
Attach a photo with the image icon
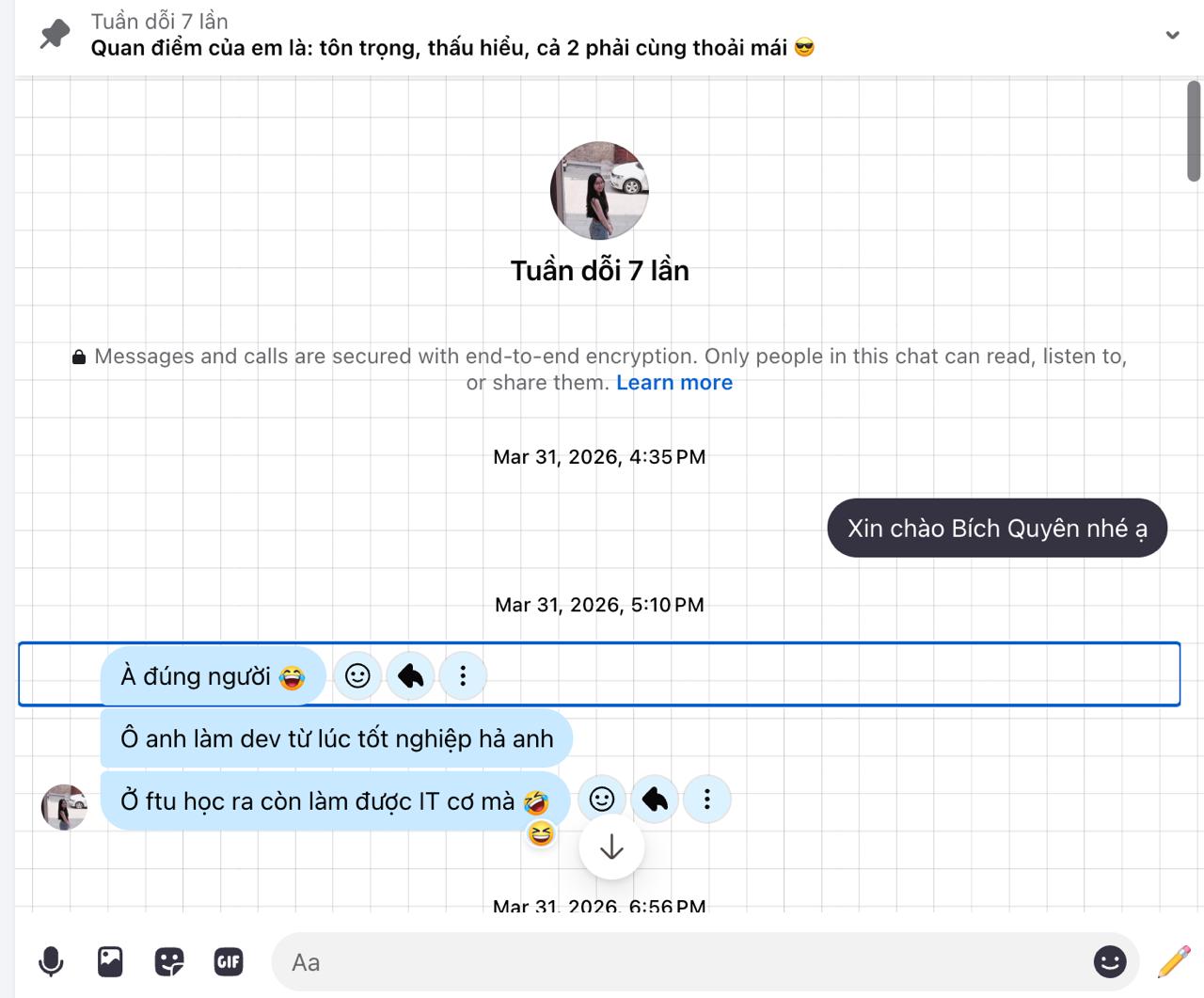click(110, 961)
